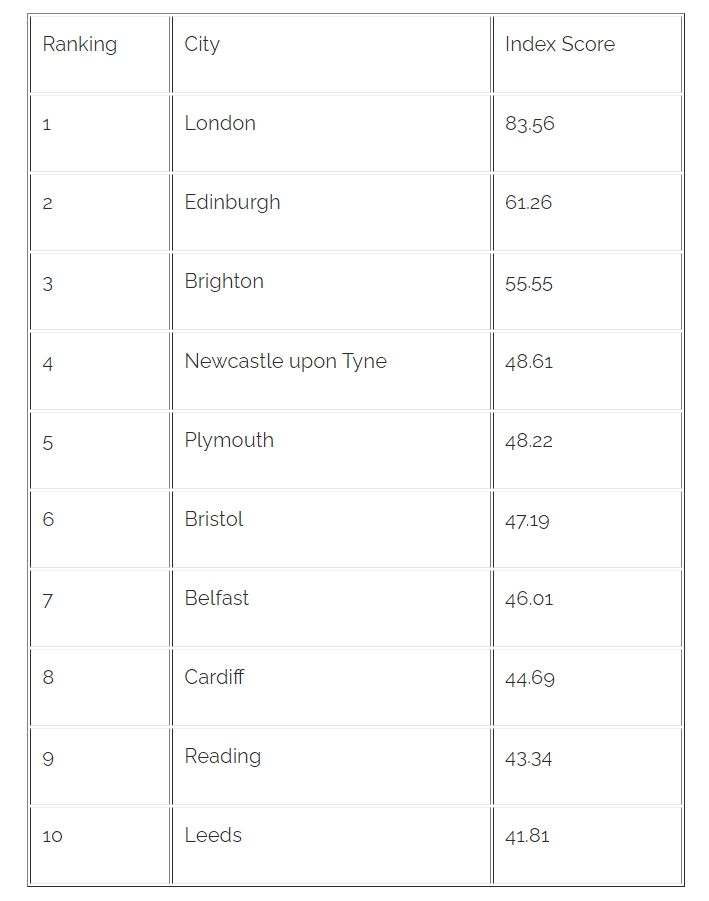This screenshot has height=901, width=709.
Task: Click the Index Score column header
Action: click(559, 45)
